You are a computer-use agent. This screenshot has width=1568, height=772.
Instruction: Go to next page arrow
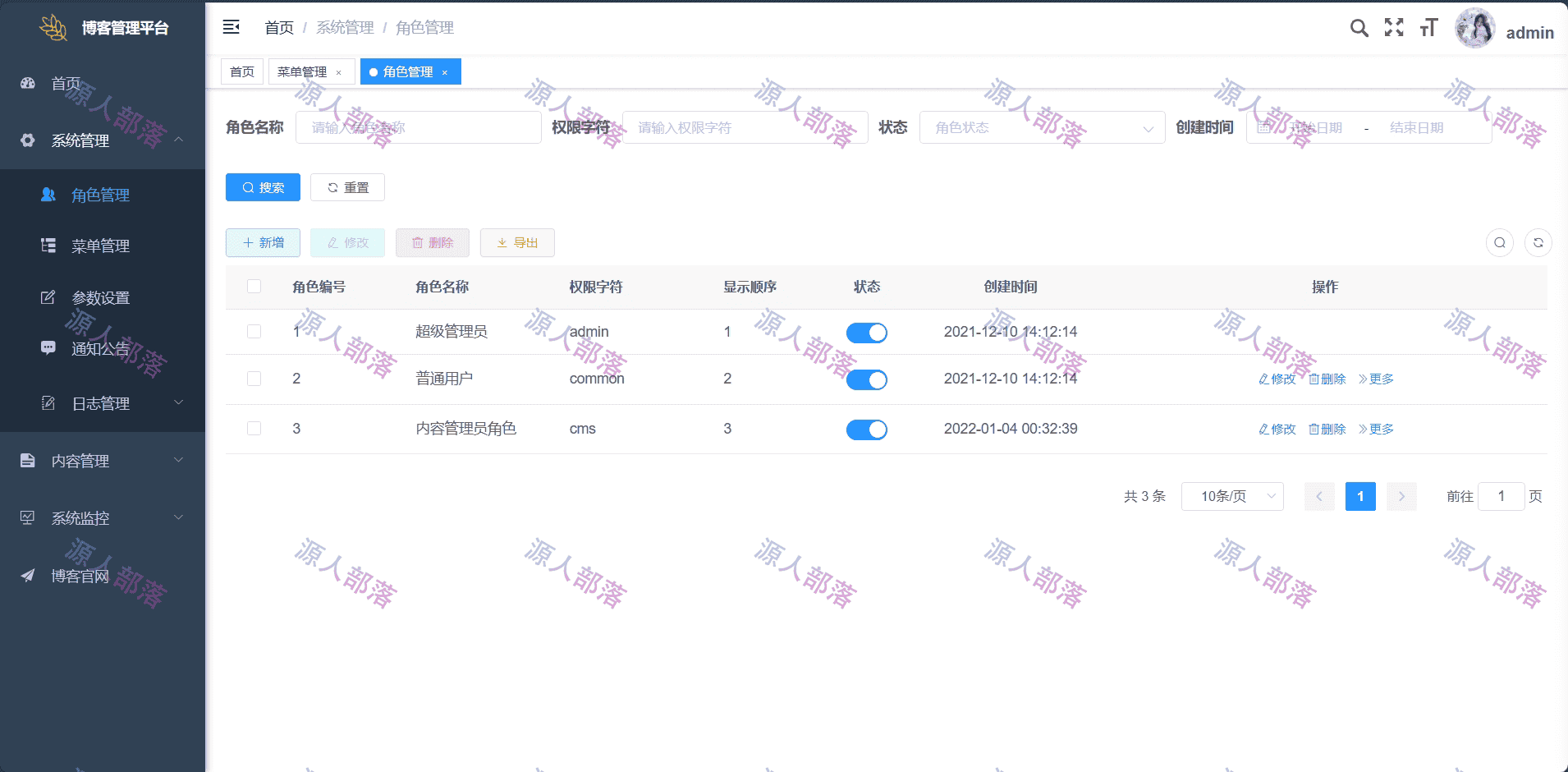pos(1401,496)
